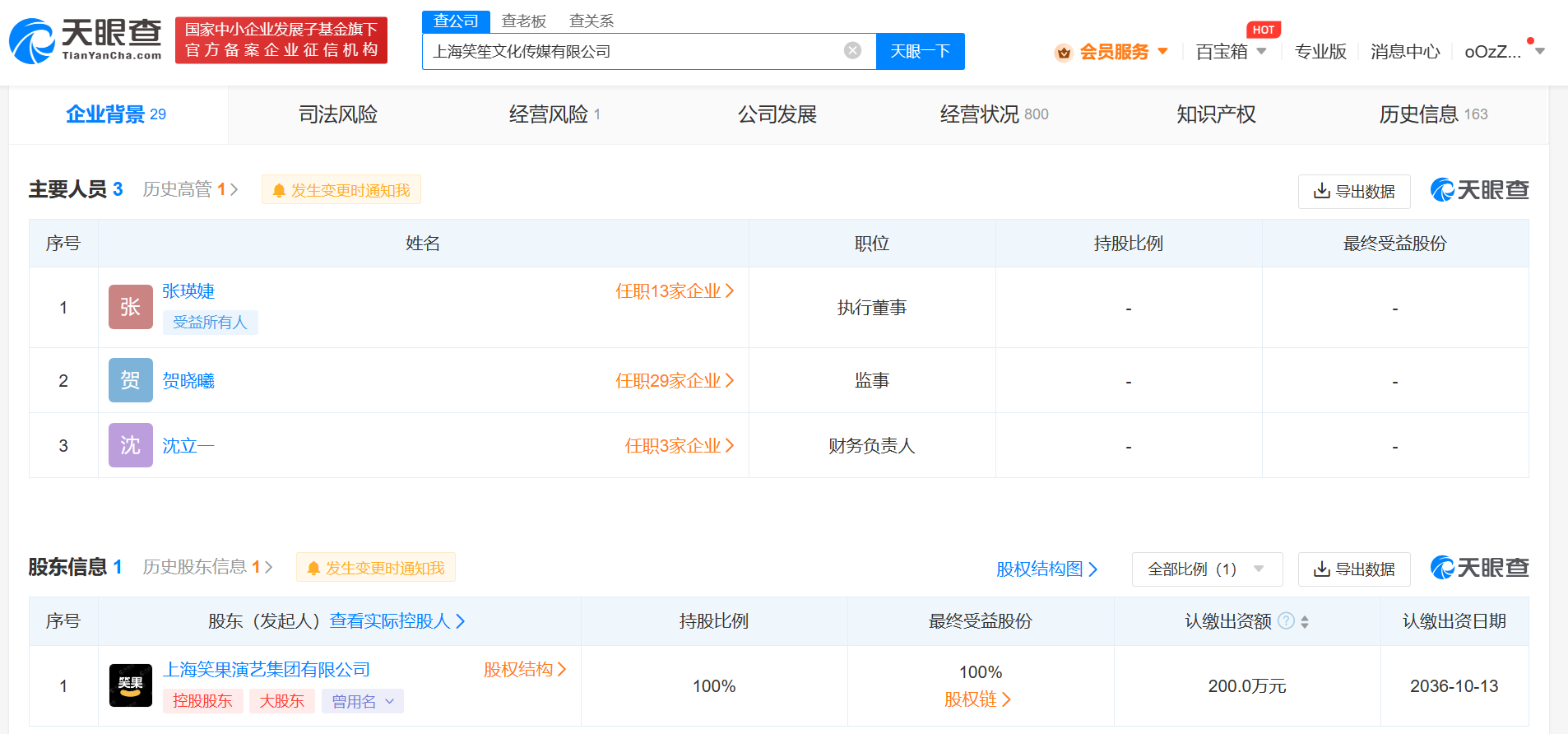
Task: Open 上海笑果演艺集团有限公司 shareholder page
Action: click(x=267, y=670)
